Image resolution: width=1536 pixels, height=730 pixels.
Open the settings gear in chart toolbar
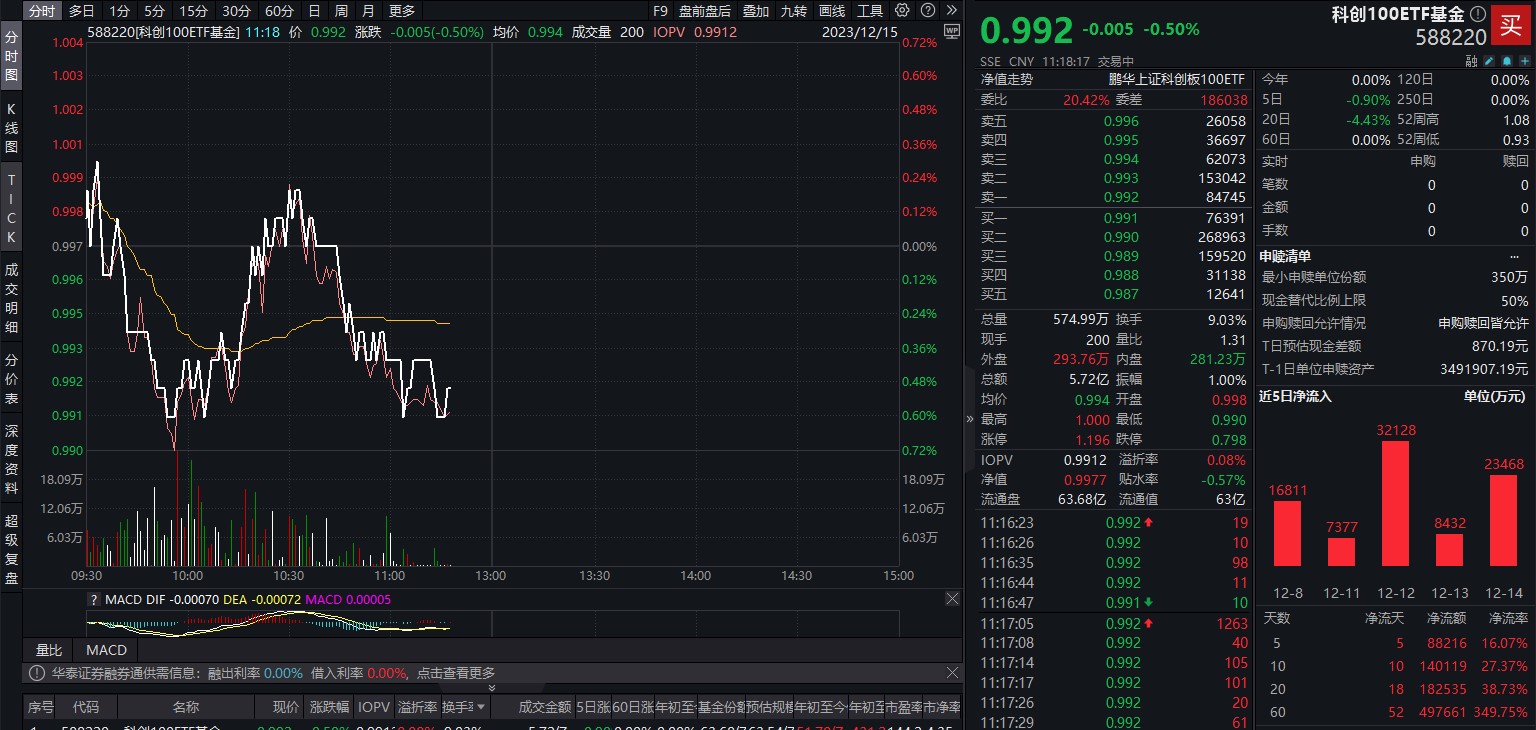click(902, 11)
